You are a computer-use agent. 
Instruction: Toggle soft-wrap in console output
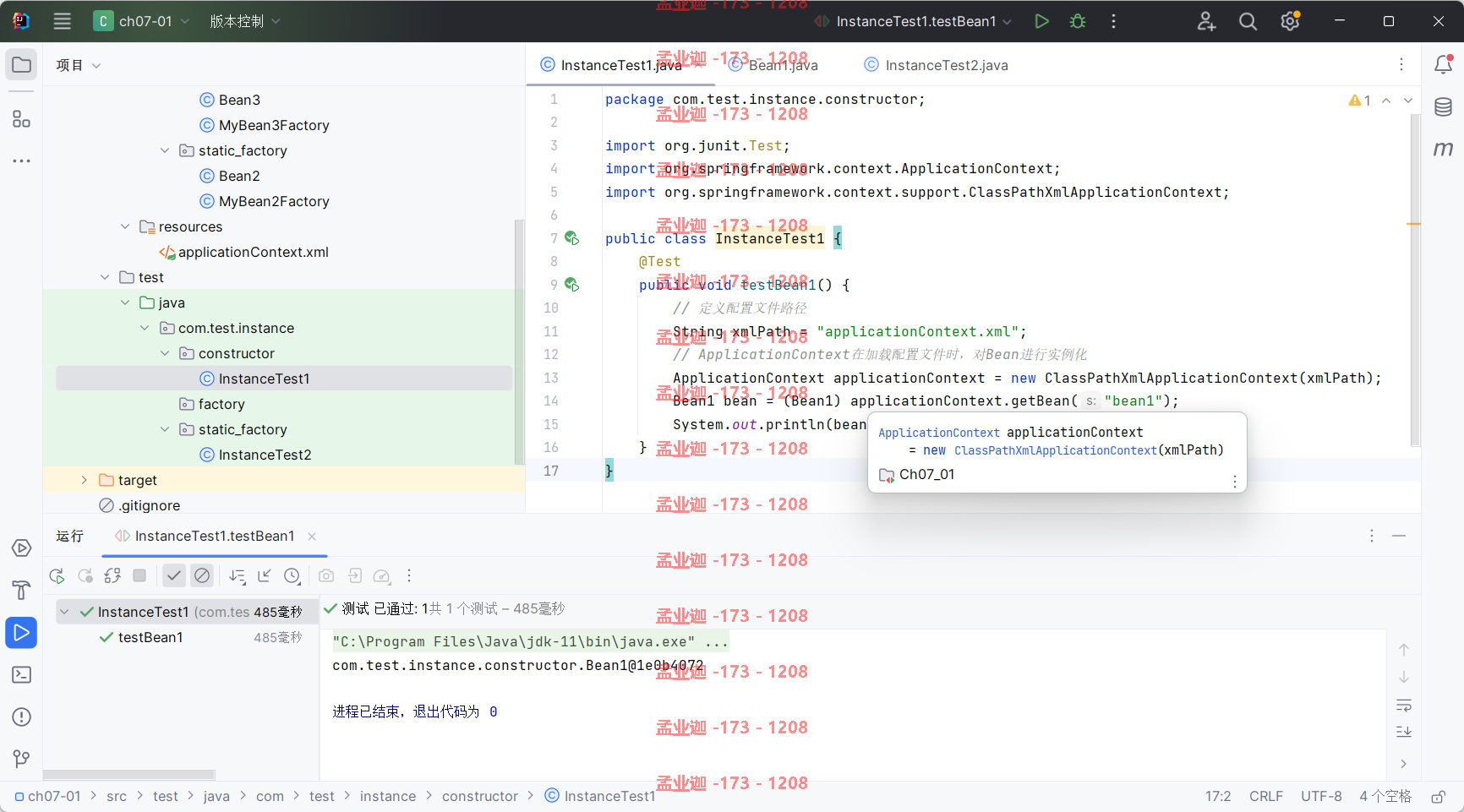coord(1404,705)
